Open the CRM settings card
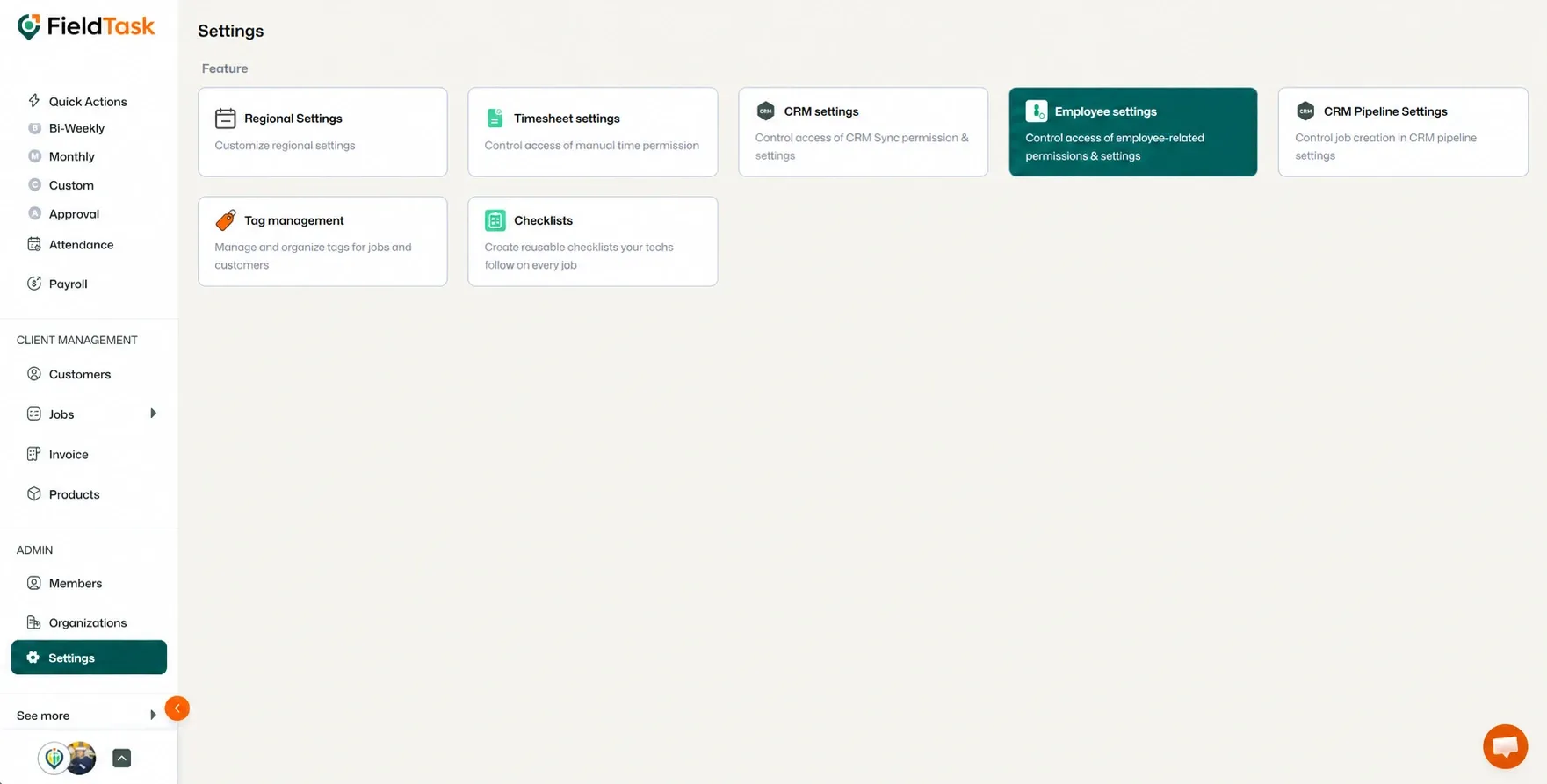 coord(863,132)
